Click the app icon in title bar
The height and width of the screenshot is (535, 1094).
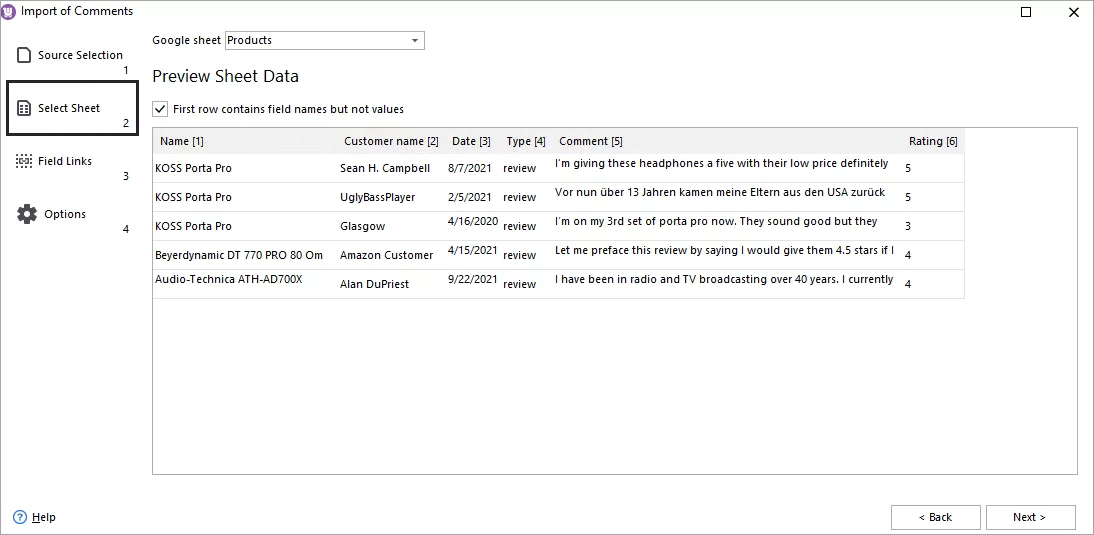point(10,11)
